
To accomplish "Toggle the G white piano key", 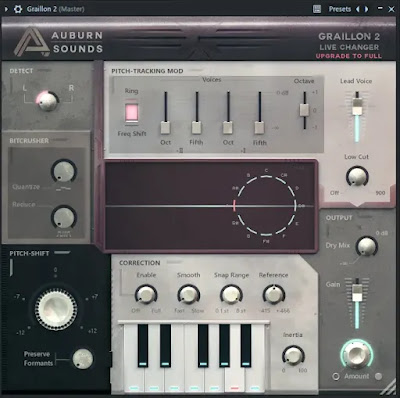I will pos(214,380).
